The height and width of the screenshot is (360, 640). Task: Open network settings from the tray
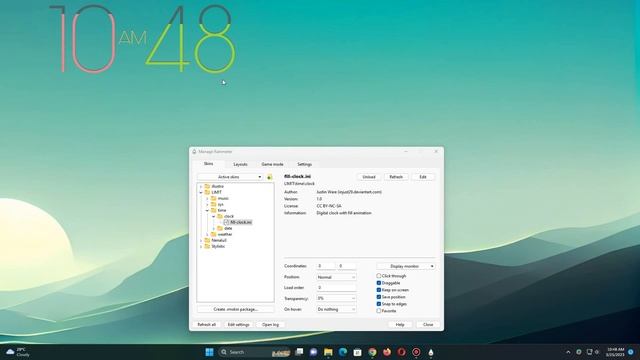(x=589, y=352)
